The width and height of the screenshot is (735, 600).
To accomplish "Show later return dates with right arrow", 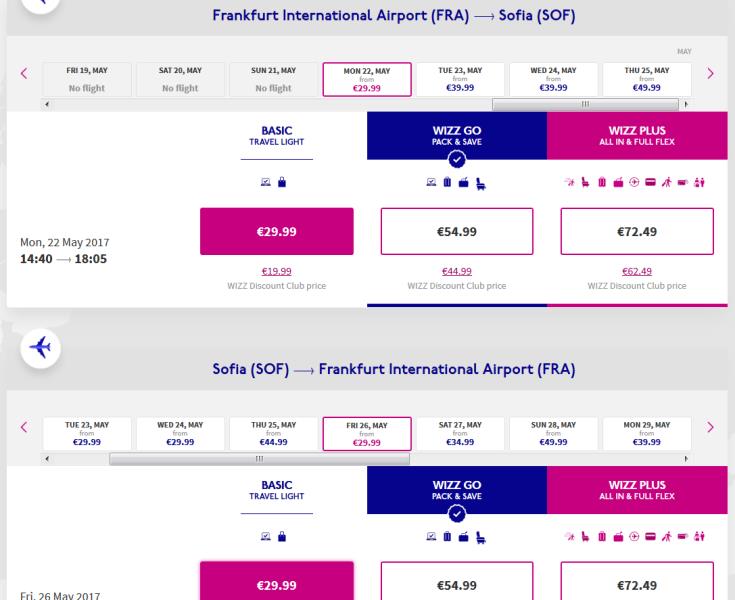I will click(x=711, y=428).
